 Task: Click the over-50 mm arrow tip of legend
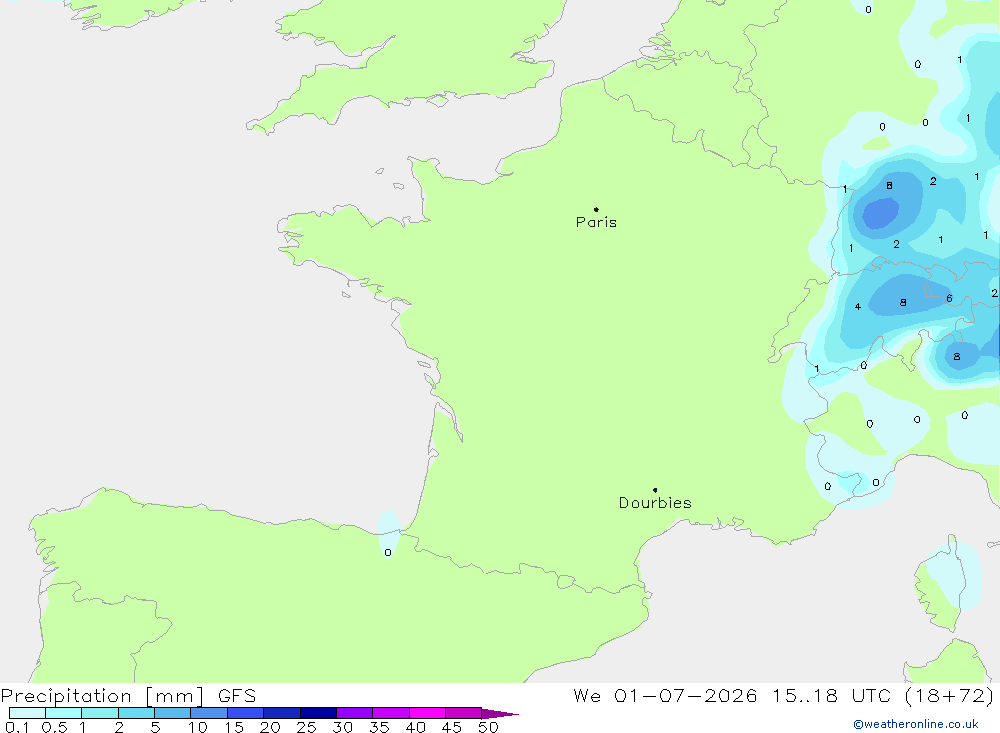pyautogui.click(x=500, y=714)
